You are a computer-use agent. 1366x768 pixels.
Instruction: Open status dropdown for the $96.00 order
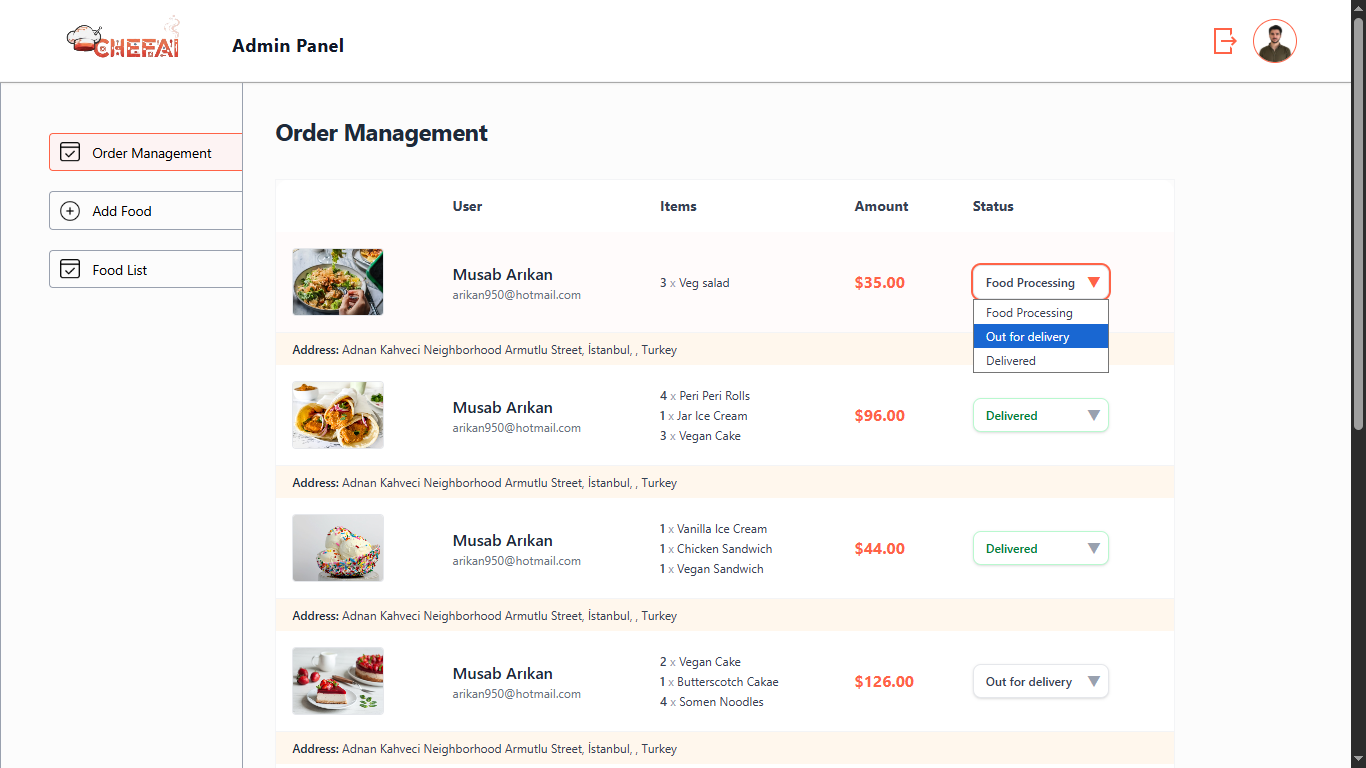(x=1040, y=415)
